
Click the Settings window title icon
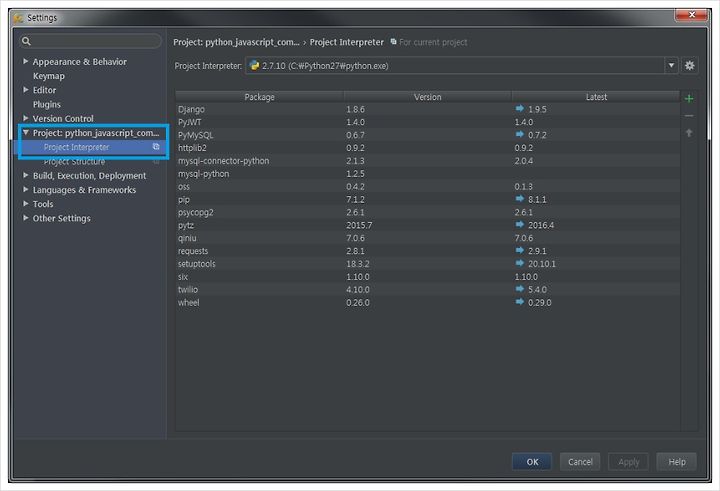coord(18,18)
